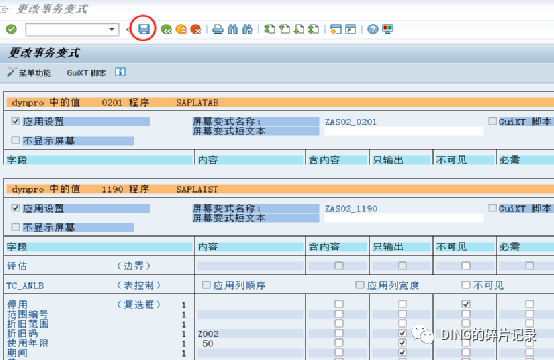Create a new session with the window icon
This screenshot has width=554, height=360.
[x=336, y=29]
